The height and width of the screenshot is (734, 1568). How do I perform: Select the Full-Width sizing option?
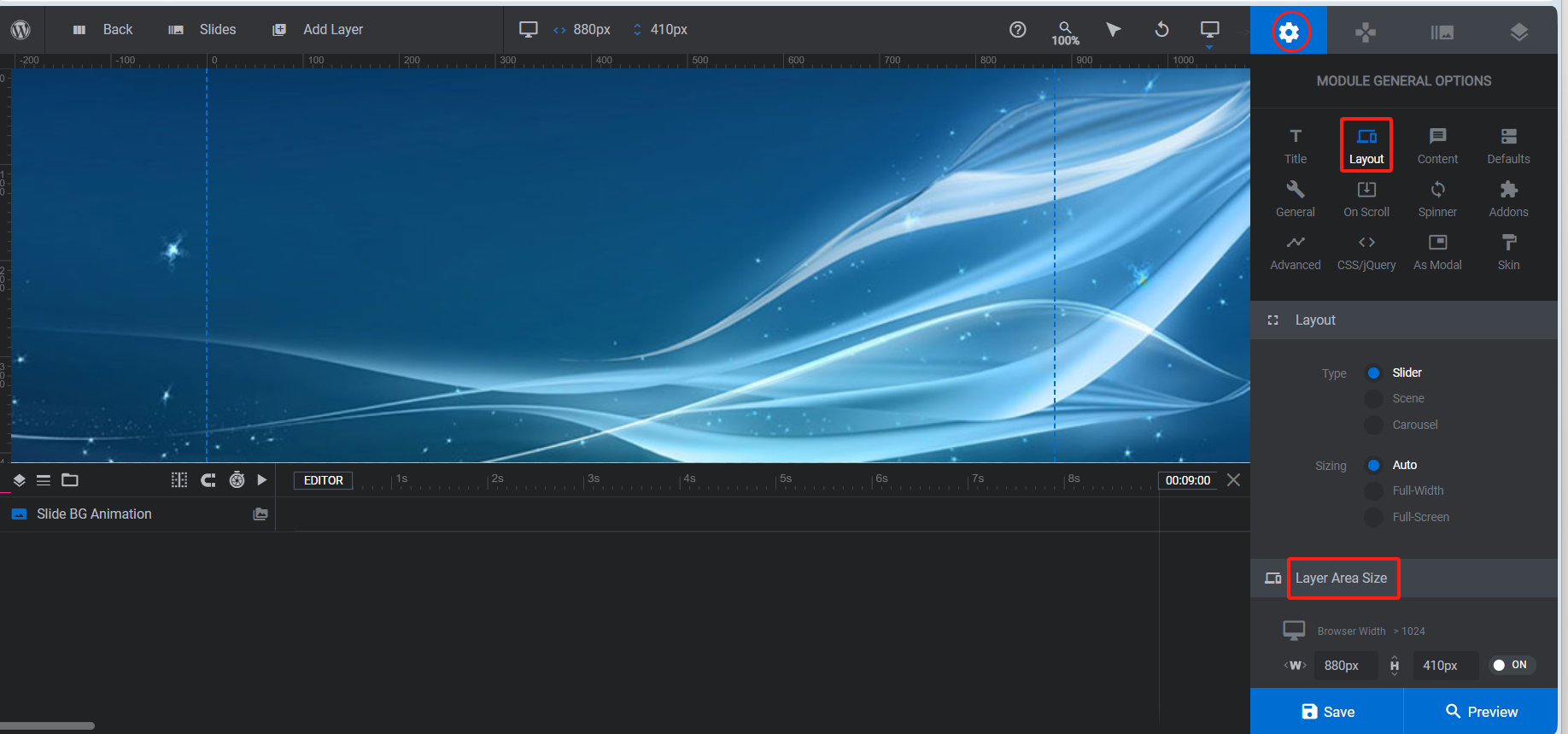click(1373, 491)
